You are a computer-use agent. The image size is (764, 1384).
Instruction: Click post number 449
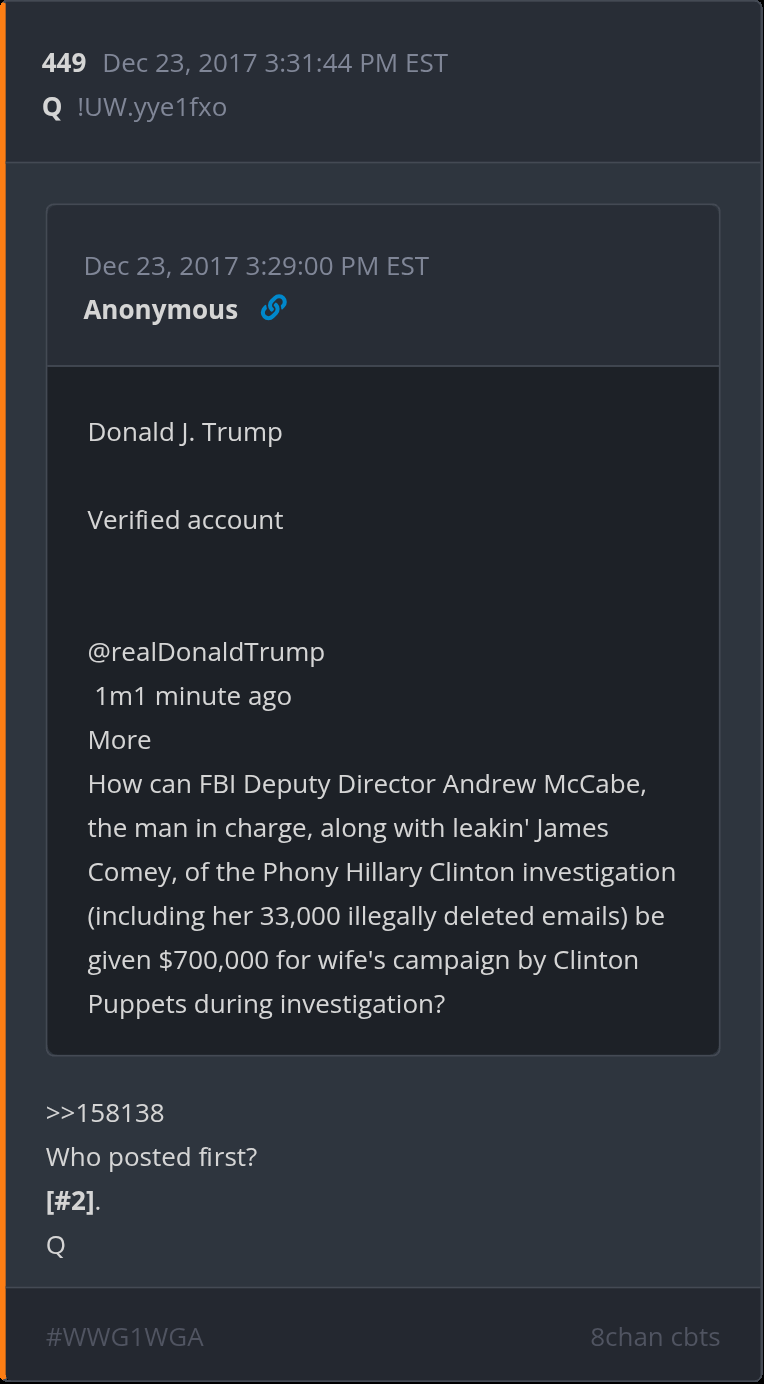pyautogui.click(x=64, y=64)
